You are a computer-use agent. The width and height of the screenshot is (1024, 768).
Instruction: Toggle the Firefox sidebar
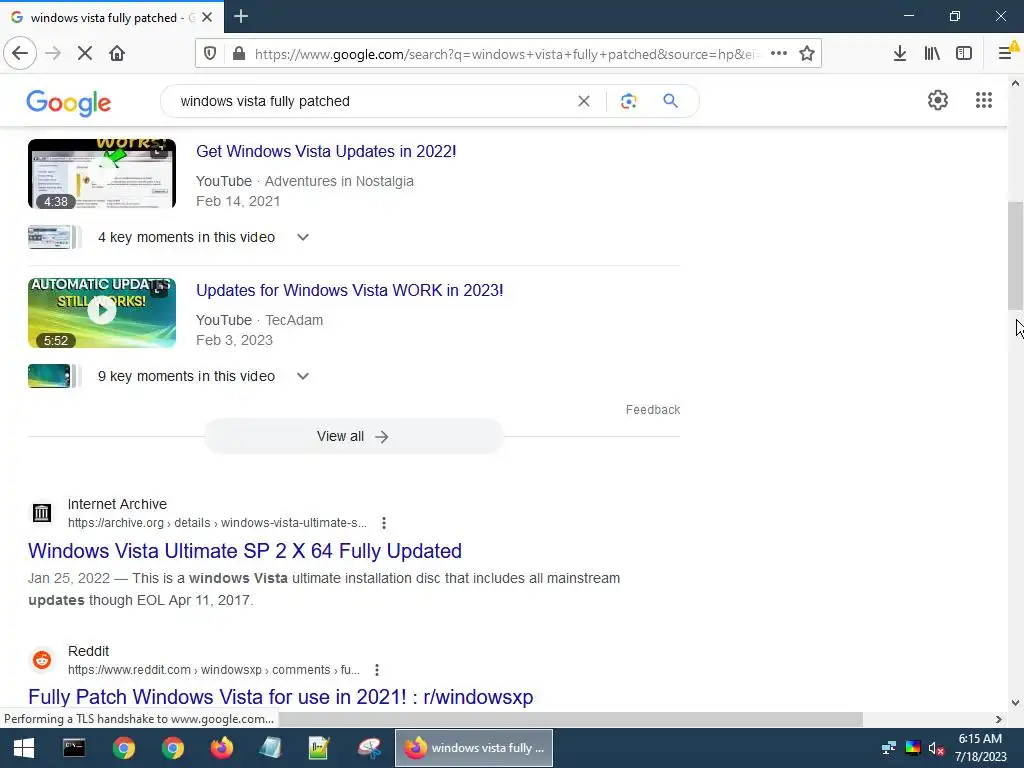964,54
